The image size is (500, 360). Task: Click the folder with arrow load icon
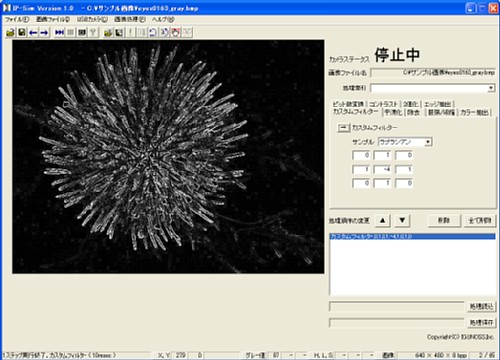pos(108,32)
